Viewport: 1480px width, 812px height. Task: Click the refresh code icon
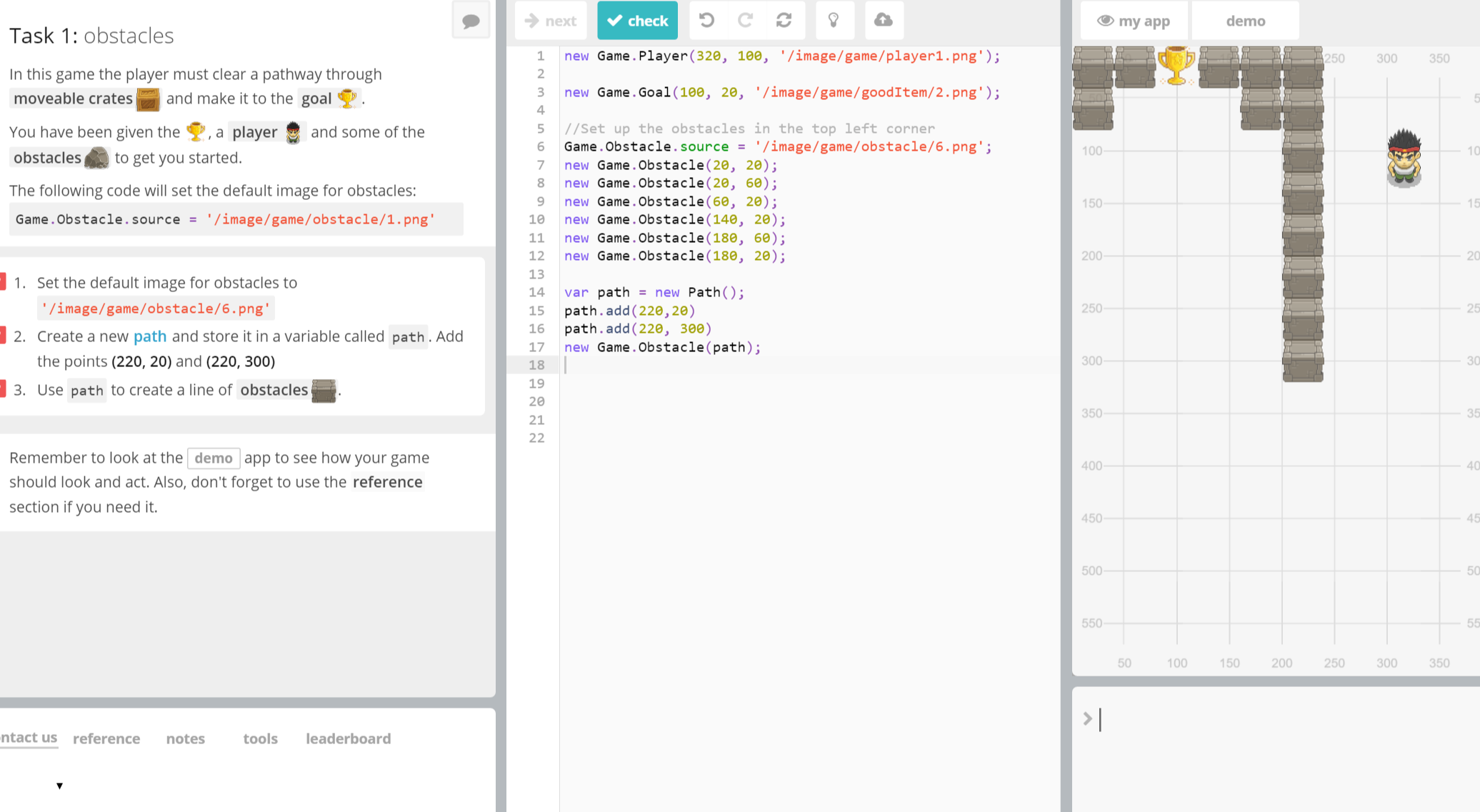pos(784,21)
